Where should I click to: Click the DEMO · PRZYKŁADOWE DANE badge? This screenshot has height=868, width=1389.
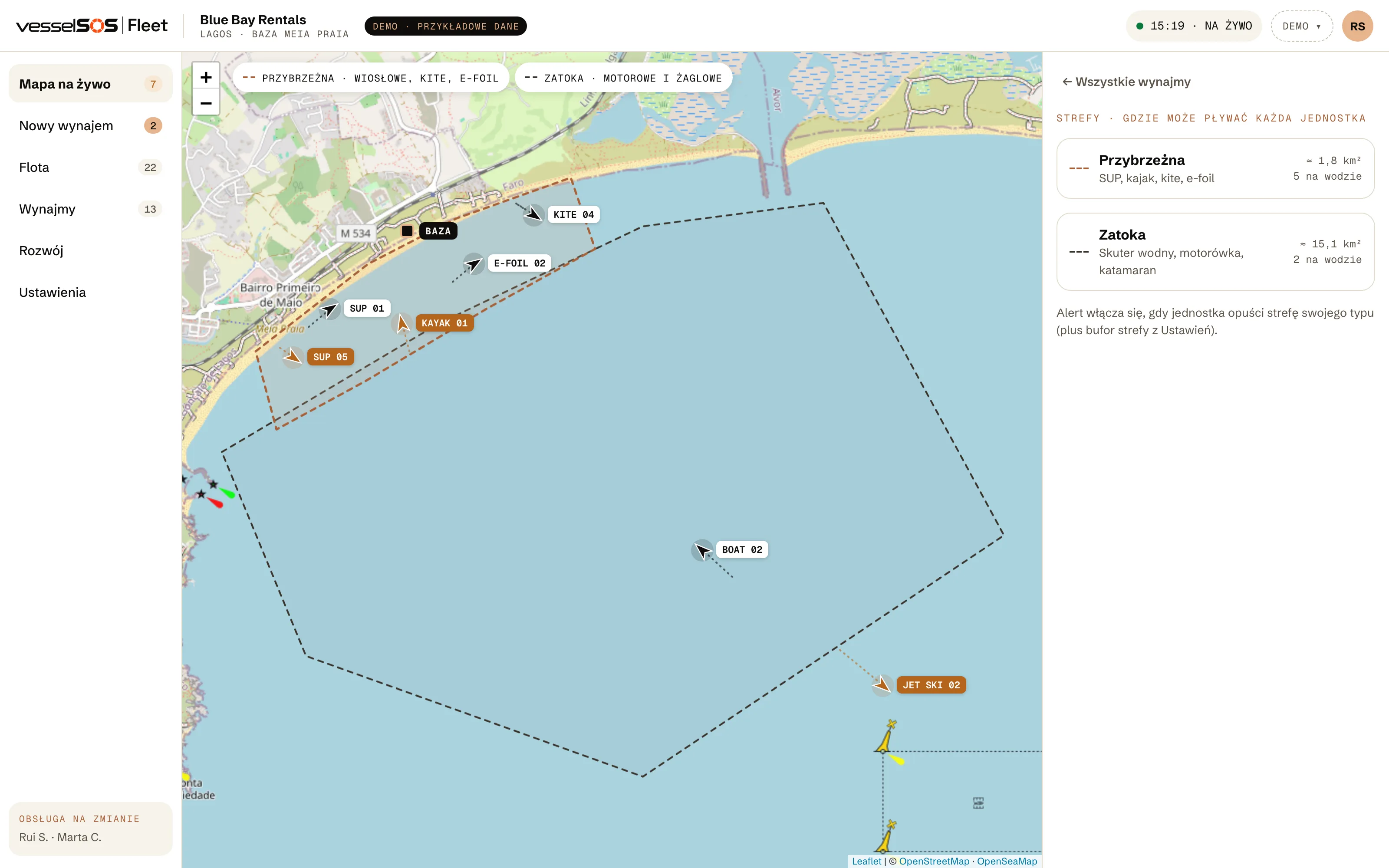click(445, 26)
